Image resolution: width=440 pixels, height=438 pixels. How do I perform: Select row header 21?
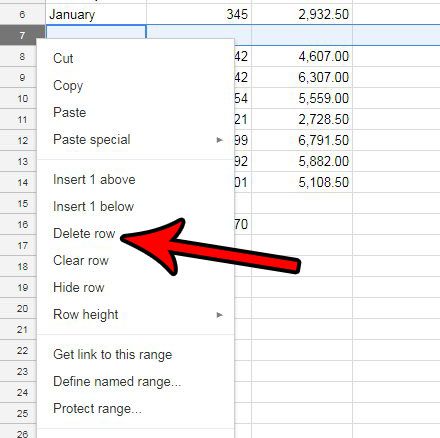18,329
